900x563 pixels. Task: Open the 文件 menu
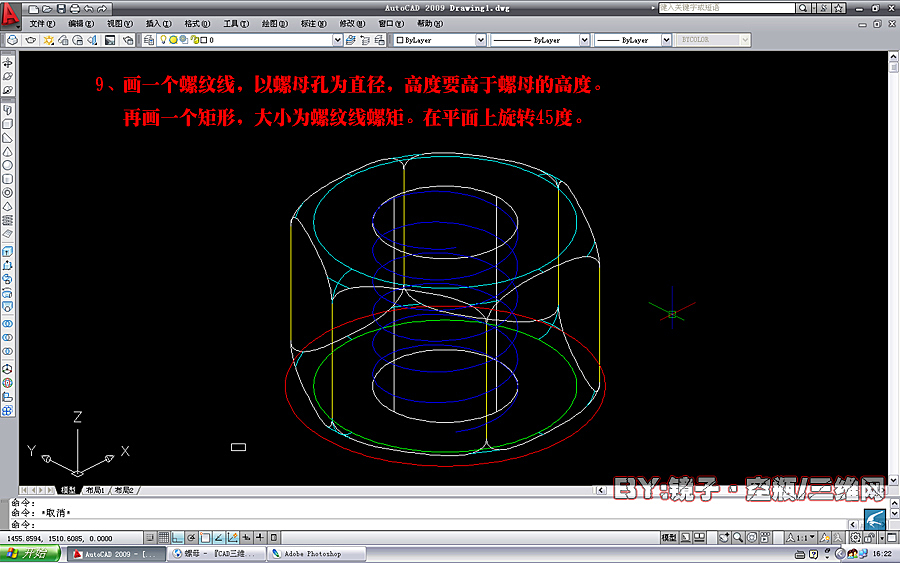tap(42, 24)
